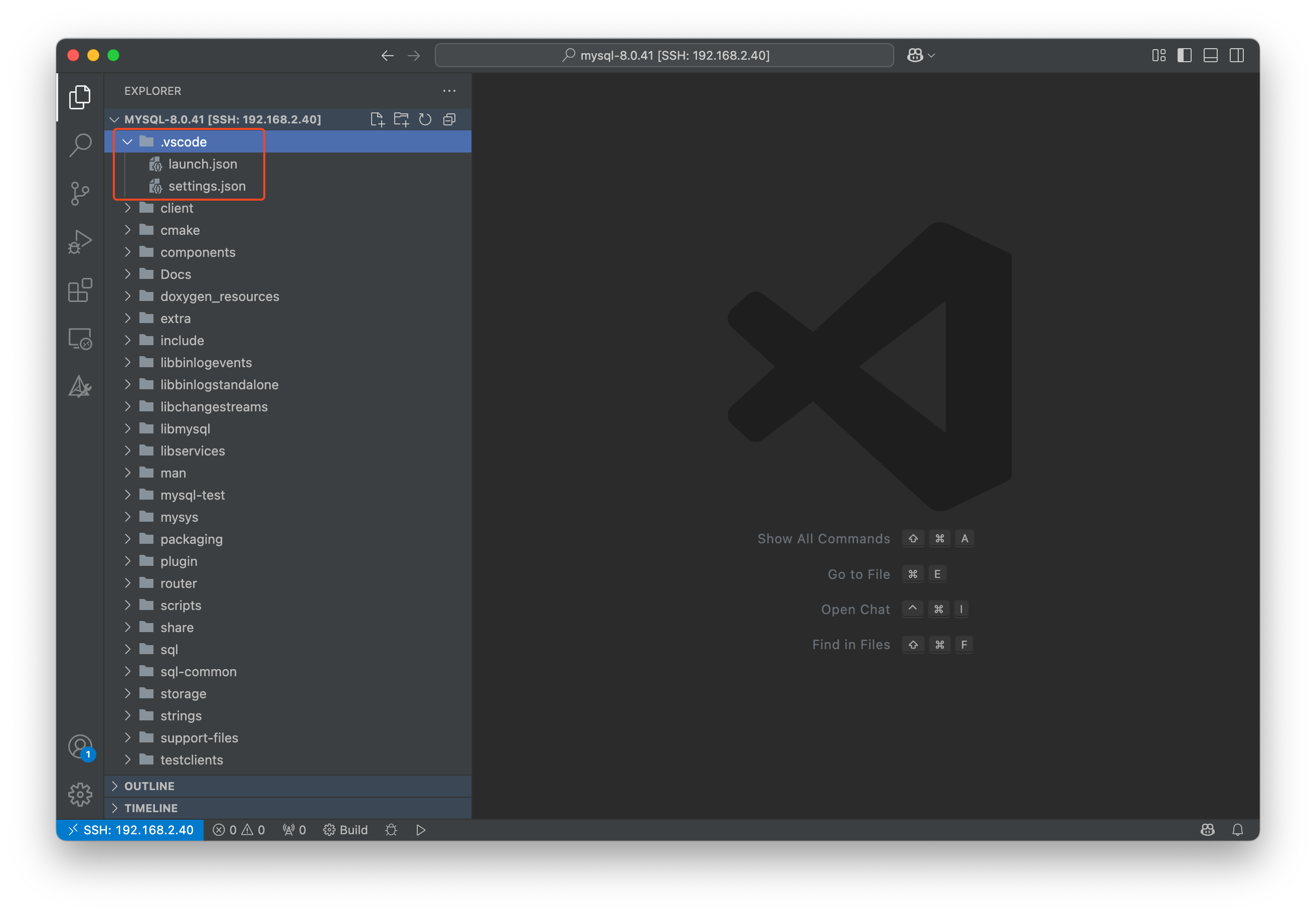Open Copilot status icon in status bar

[1208, 830]
